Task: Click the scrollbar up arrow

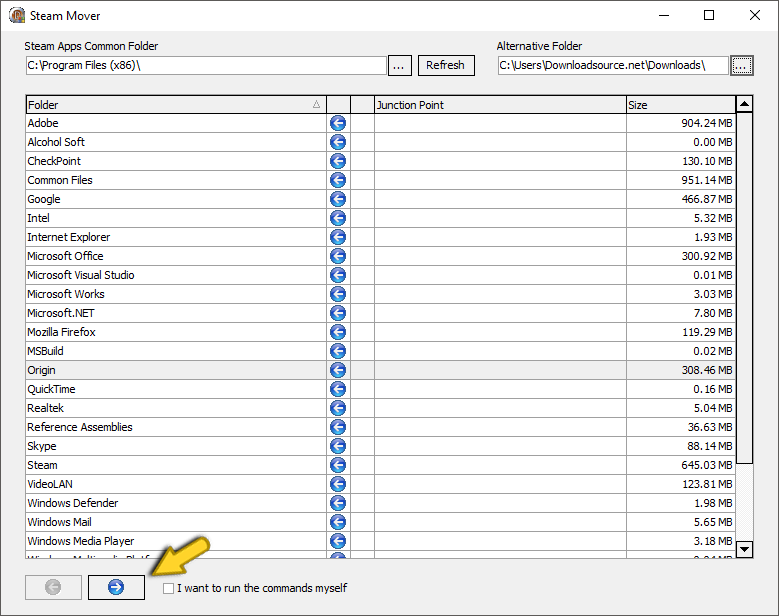Action: click(x=744, y=104)
